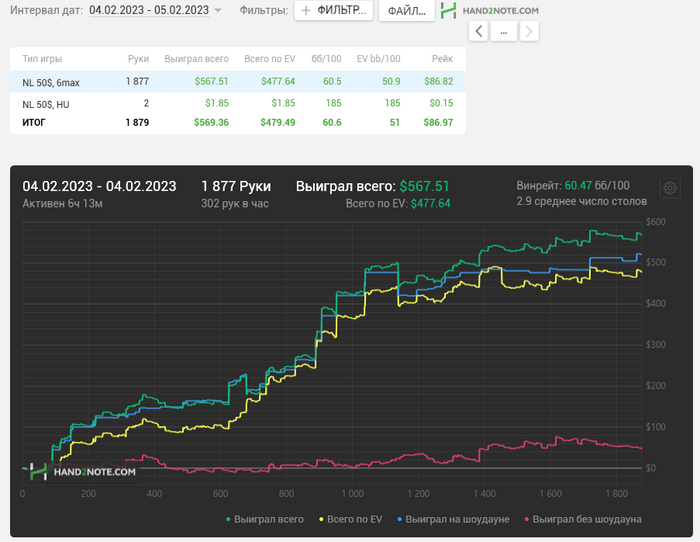This screenshot has height=542, width=700.
Task: Click the $567.51 winnings cell in table
Action: coord(212,81)
